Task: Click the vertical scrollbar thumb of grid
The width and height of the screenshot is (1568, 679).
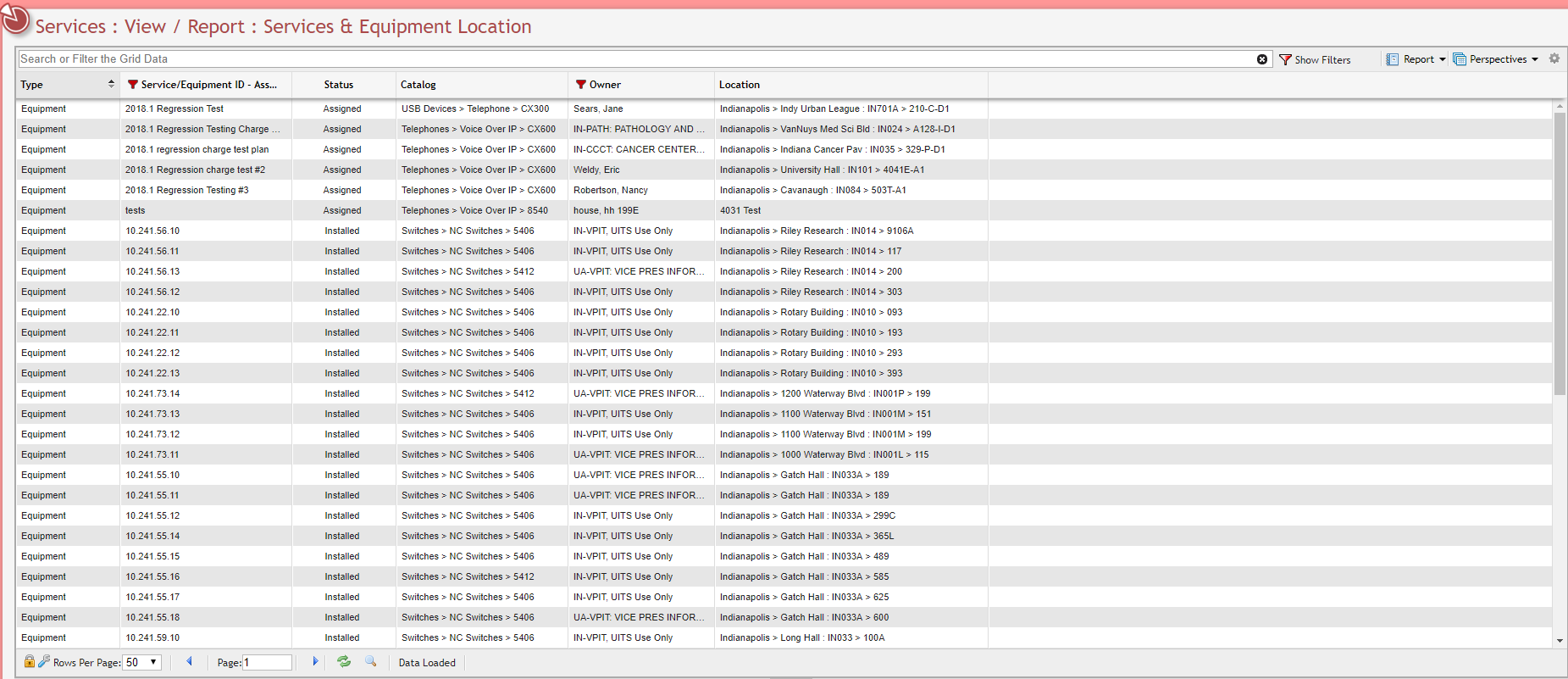Action: point(1560,254)
